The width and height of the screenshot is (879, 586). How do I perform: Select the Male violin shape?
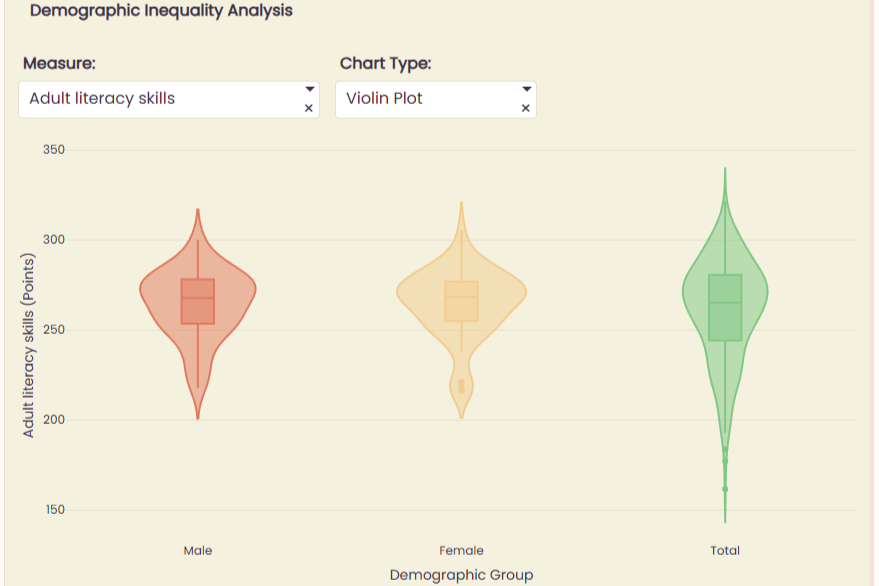point(198,314)
